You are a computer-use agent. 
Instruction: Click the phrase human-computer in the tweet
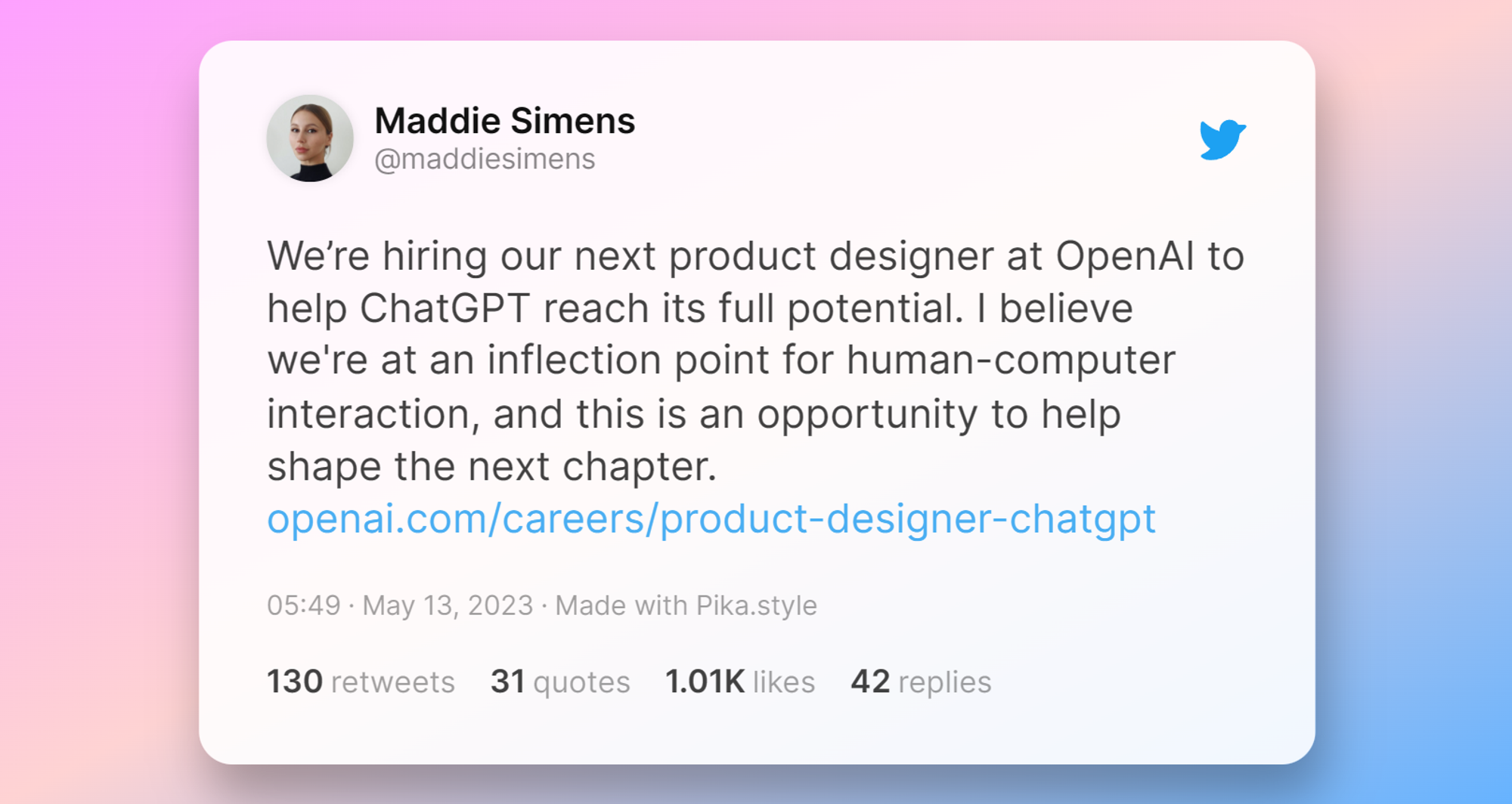pos(1011,360)
